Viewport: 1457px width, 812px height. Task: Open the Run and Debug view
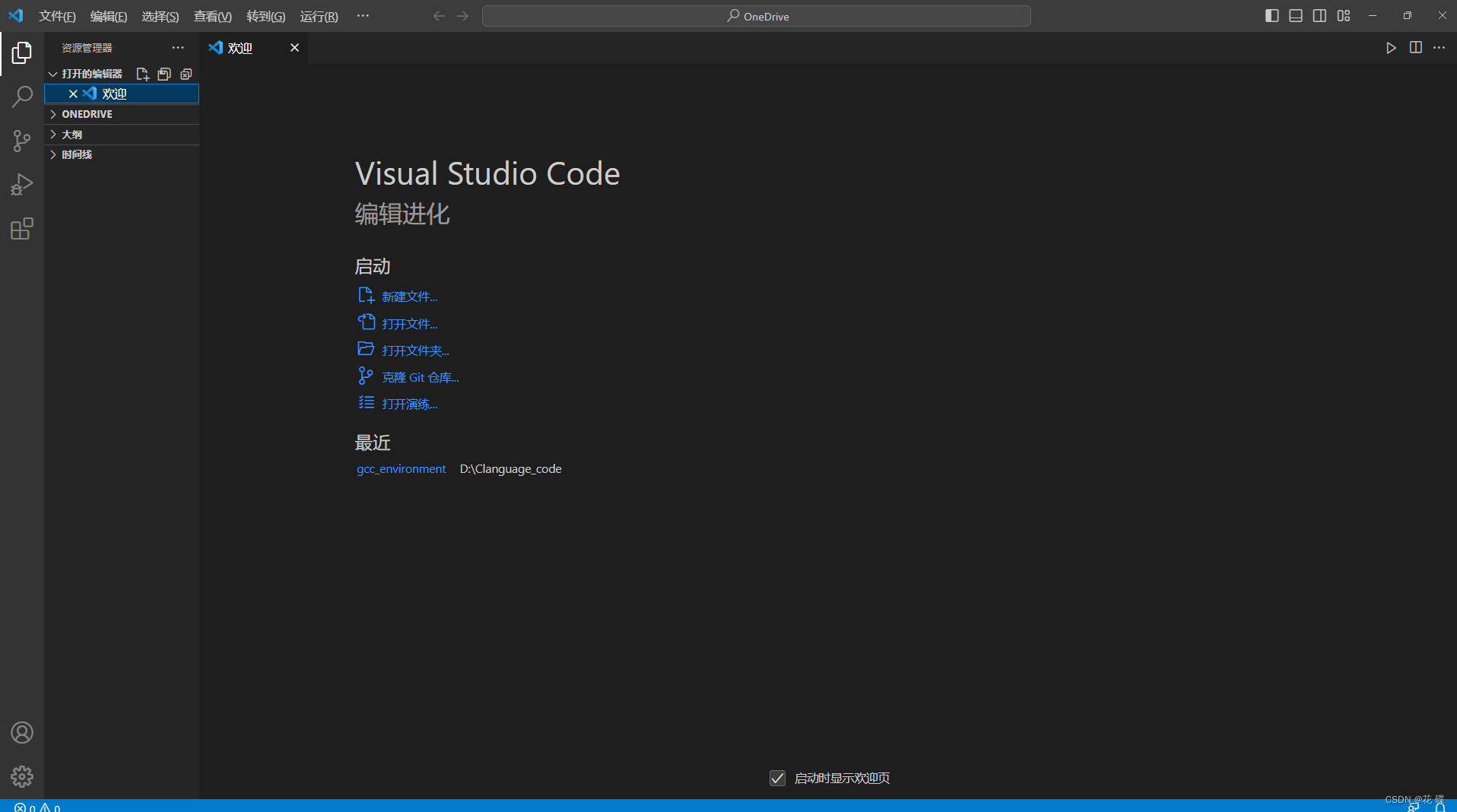click(x=22, y=185)
